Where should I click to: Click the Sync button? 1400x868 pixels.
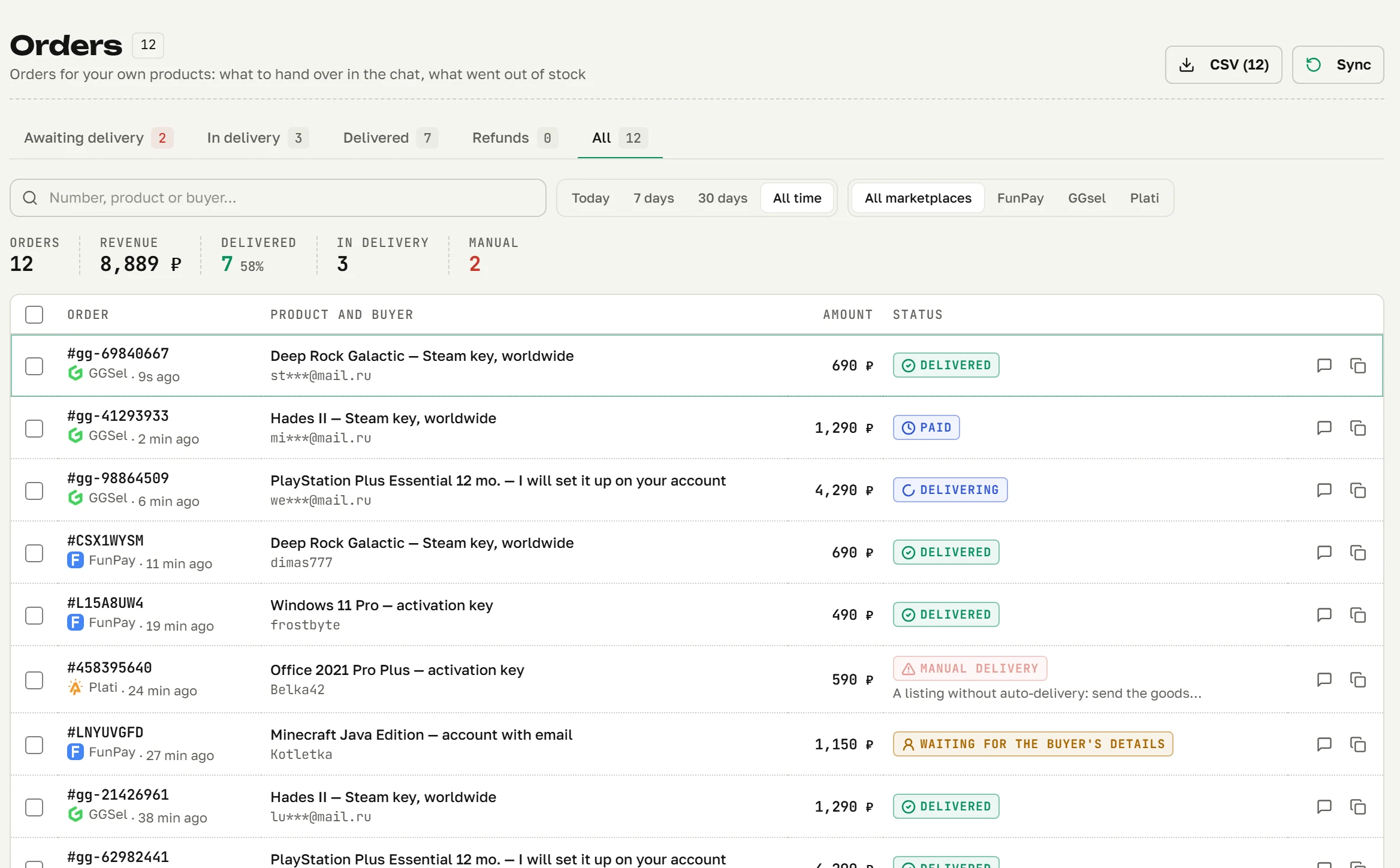1338,65
